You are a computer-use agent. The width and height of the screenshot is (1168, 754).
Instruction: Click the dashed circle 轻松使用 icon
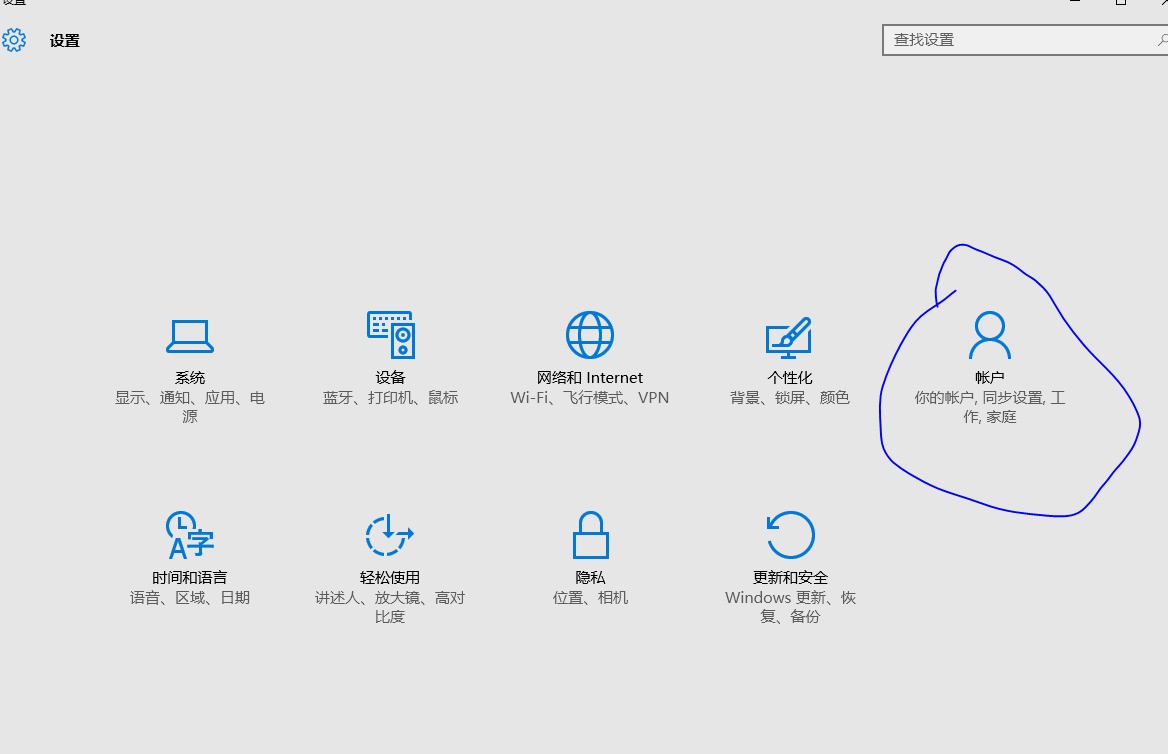coord(390,535)
